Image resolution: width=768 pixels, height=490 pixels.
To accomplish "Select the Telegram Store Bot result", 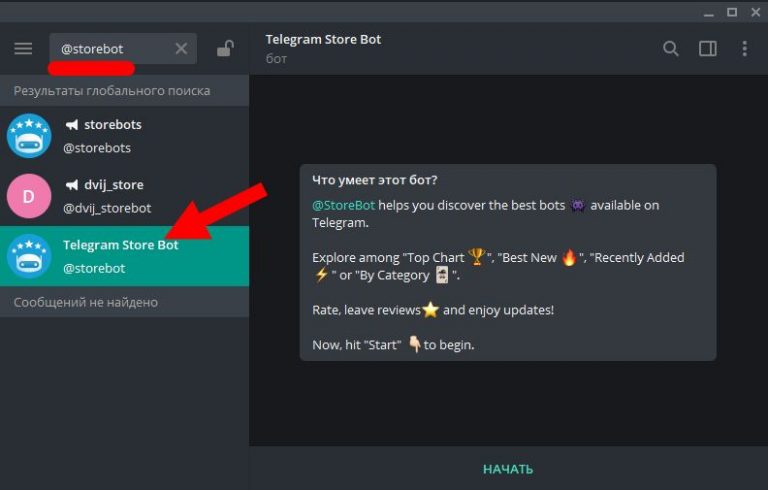I will point(124,256).
